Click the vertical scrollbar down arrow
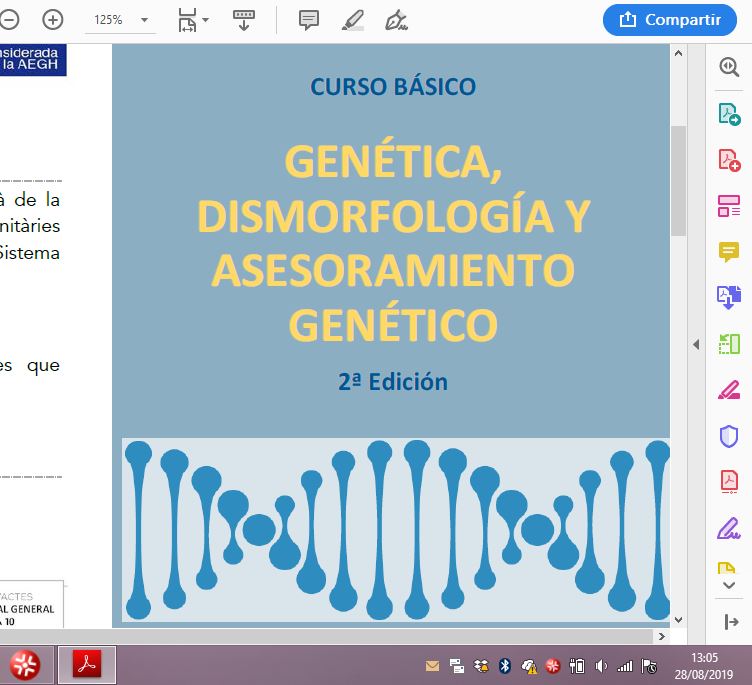Screen dimensions: 752x685 point(678,620)
